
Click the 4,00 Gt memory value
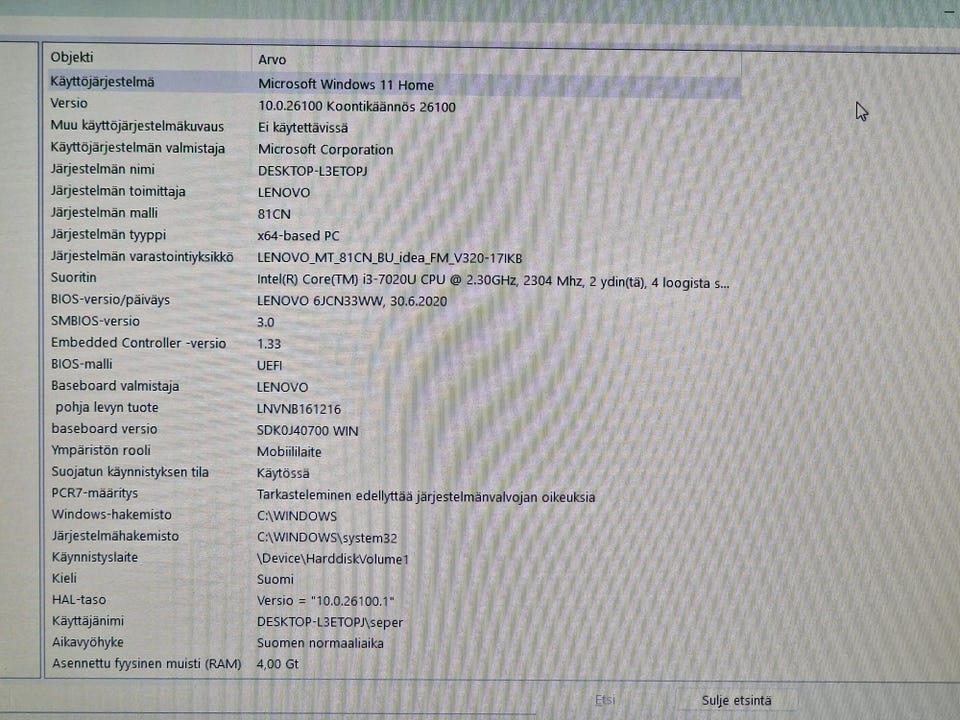277,664
